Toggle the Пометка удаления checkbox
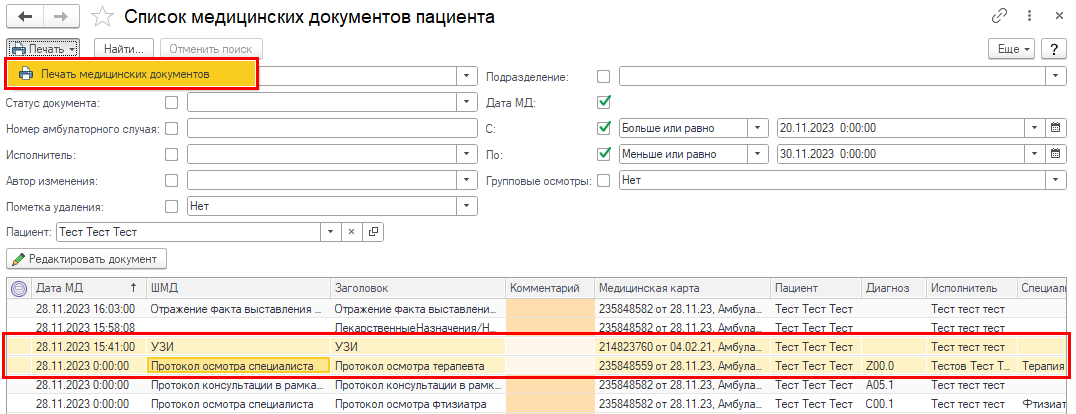 (172, 206)
